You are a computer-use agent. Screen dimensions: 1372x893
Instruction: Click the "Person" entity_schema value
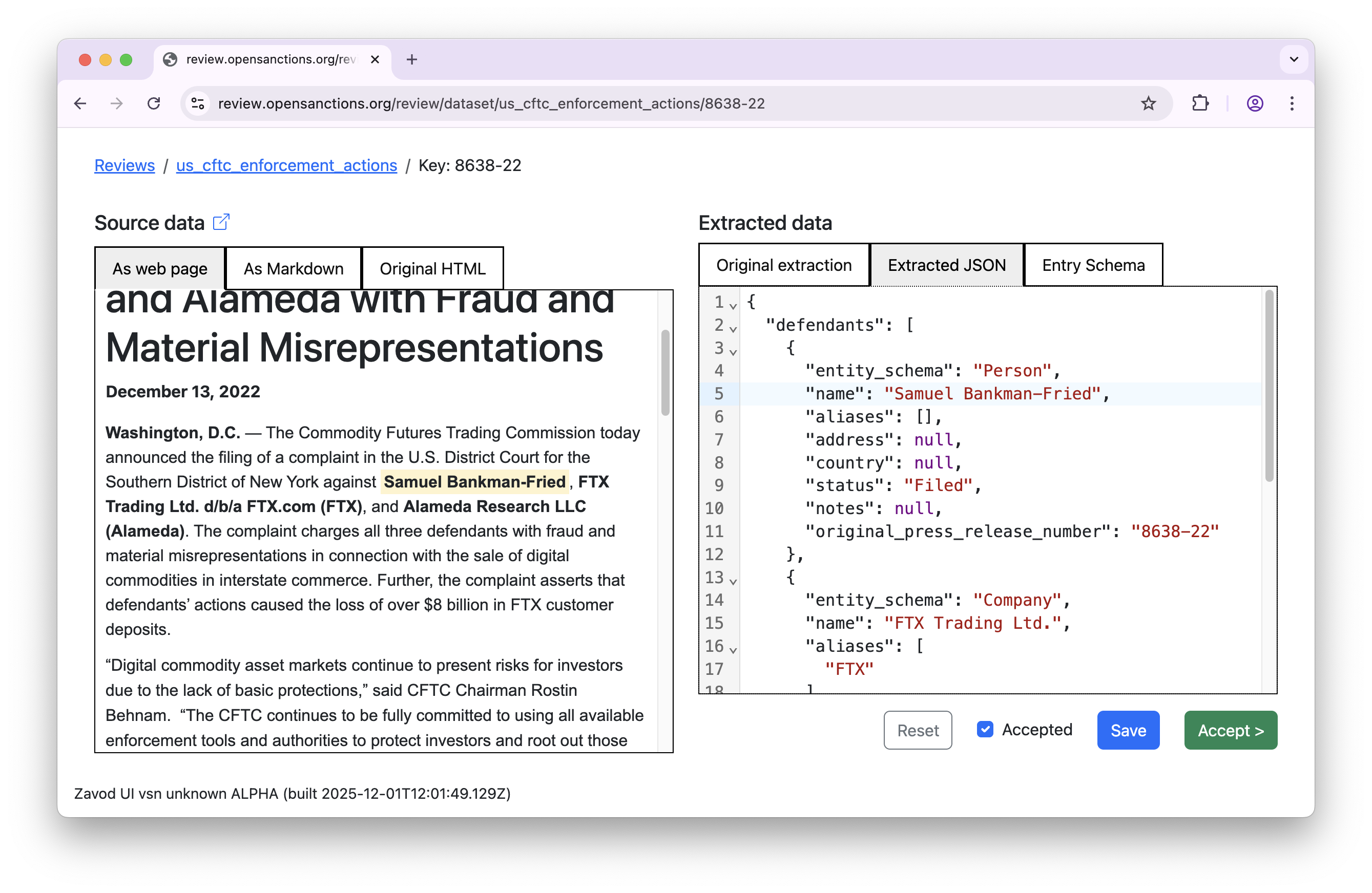point(1012,370)
